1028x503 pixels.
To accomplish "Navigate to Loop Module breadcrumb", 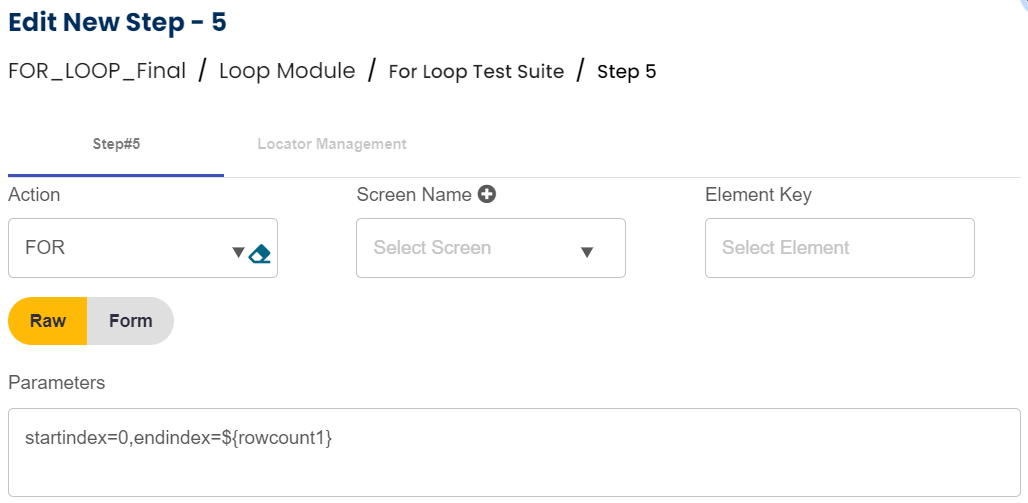I will click(287, 71).
